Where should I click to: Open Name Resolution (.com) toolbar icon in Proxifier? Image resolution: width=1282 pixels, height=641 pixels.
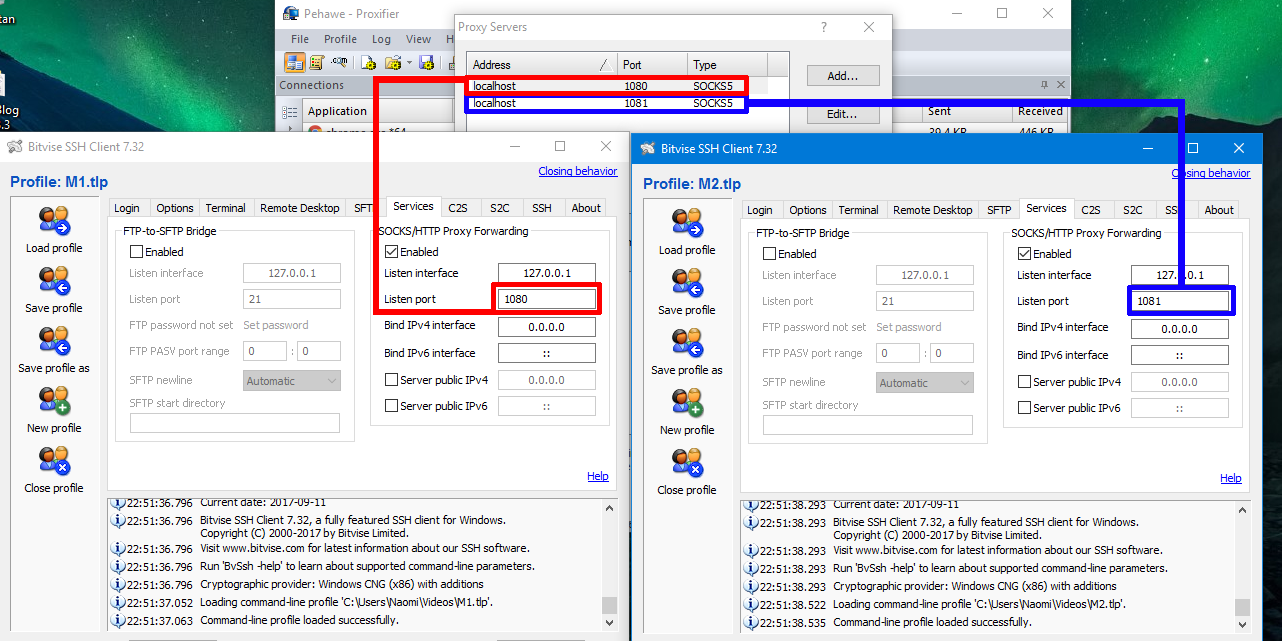coord(340,63)
